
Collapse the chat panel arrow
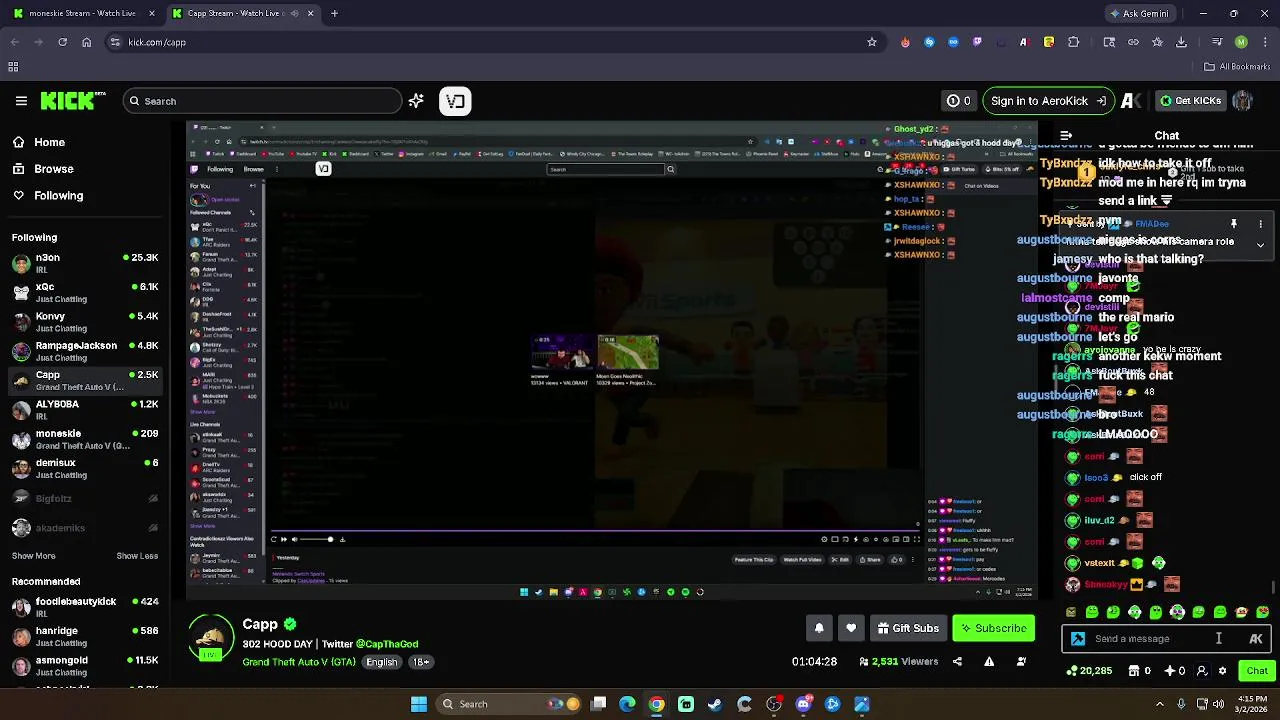(1066, 135)
